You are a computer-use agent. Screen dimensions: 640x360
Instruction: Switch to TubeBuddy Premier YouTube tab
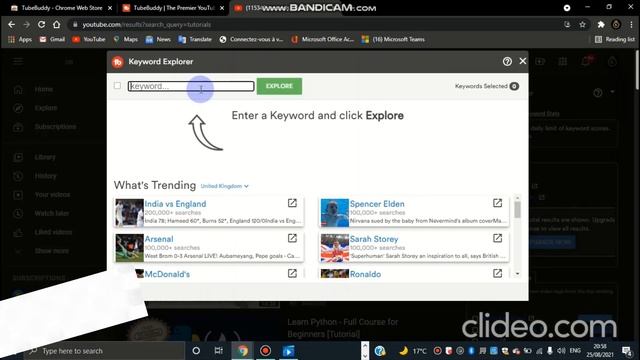(173, 8)
